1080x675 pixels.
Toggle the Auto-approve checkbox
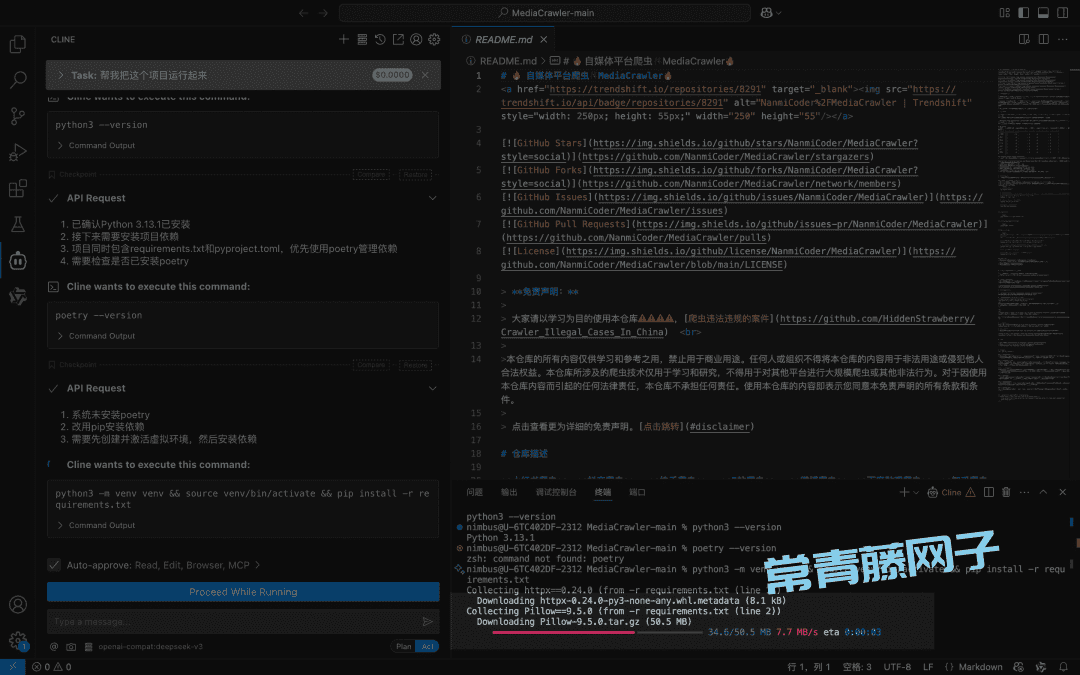pos(54,563)
